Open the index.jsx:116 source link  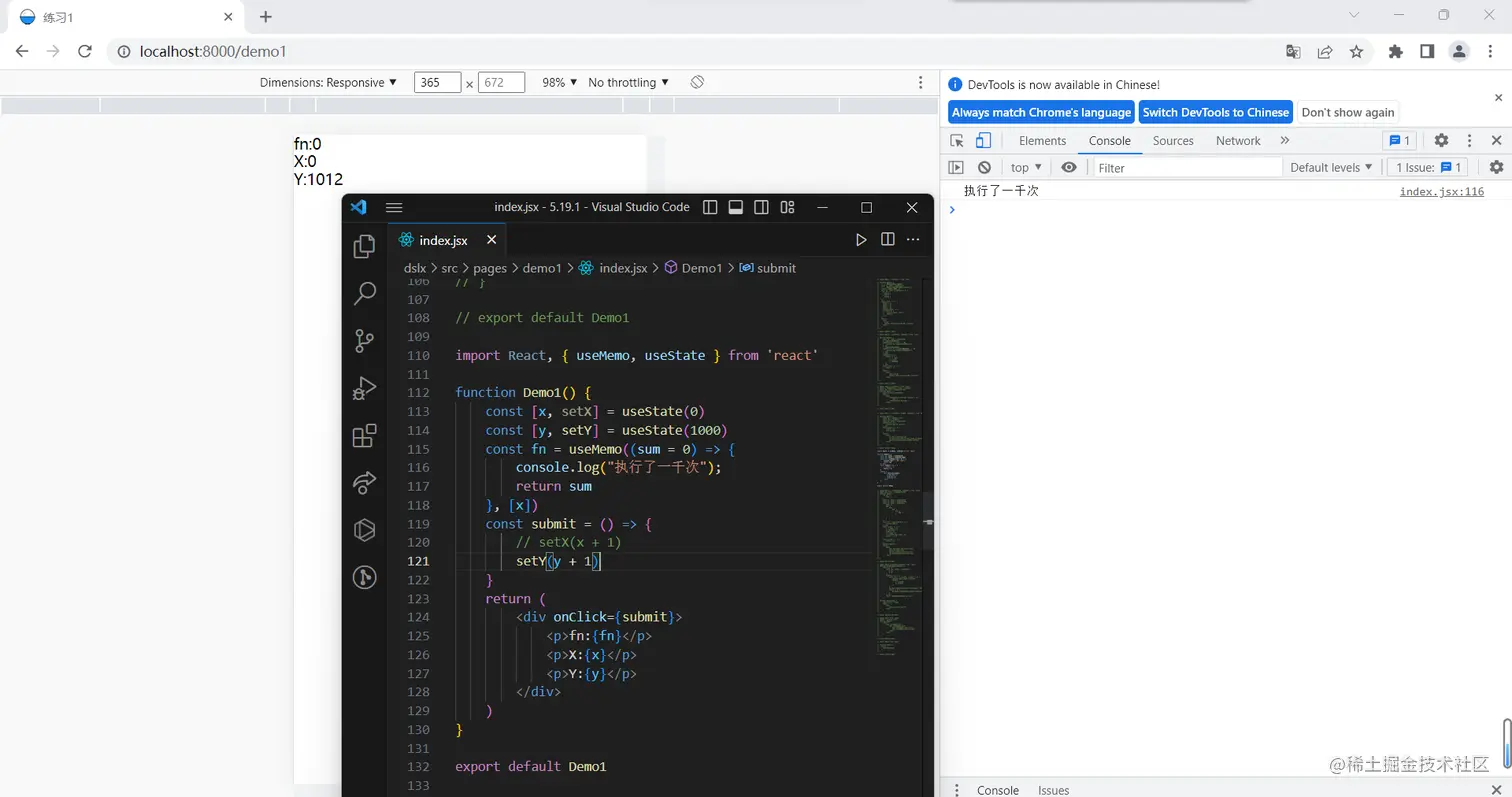[x=1441, y=192]
